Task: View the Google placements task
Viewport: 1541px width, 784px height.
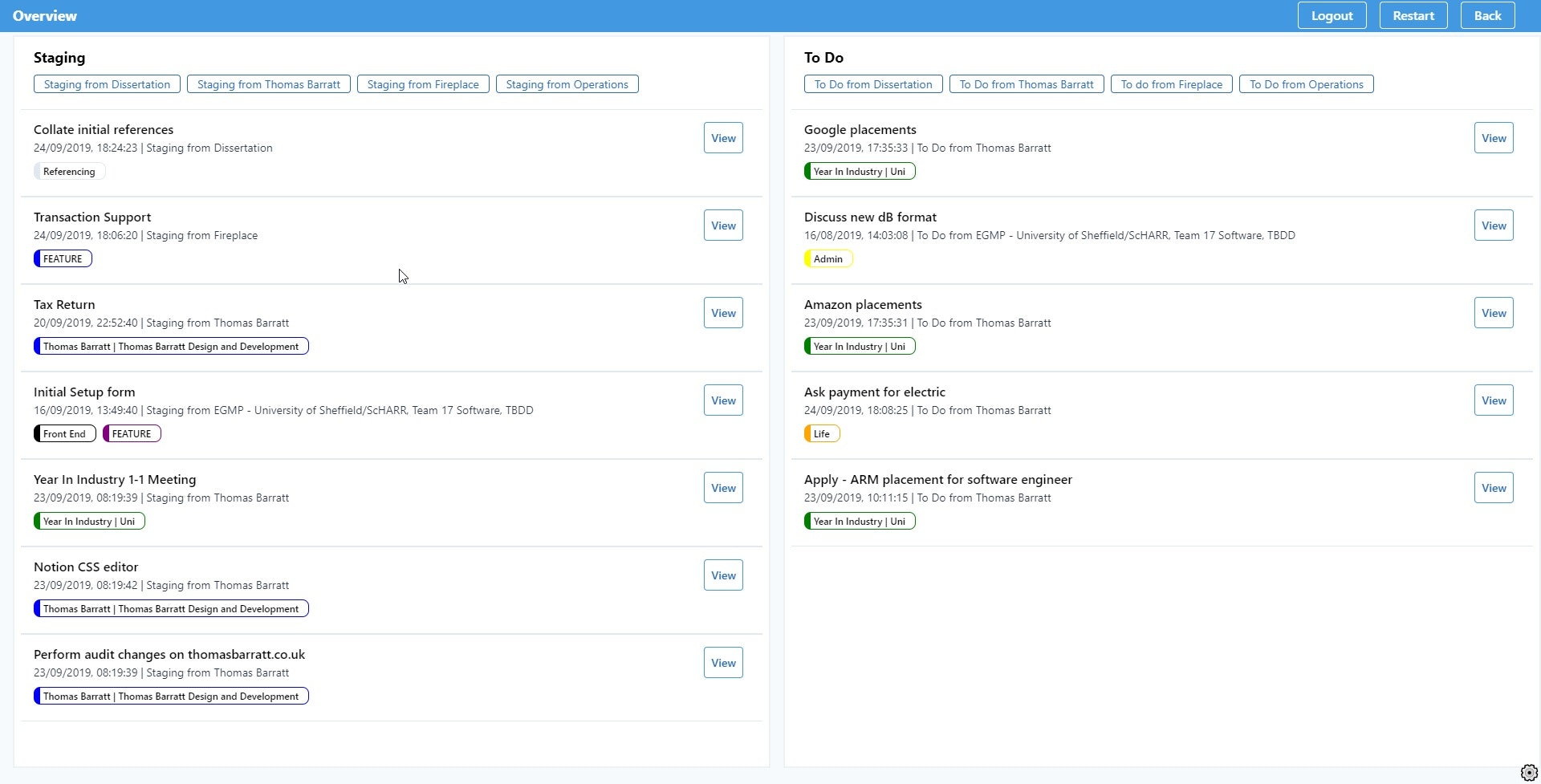Action: click(1494, 138)
